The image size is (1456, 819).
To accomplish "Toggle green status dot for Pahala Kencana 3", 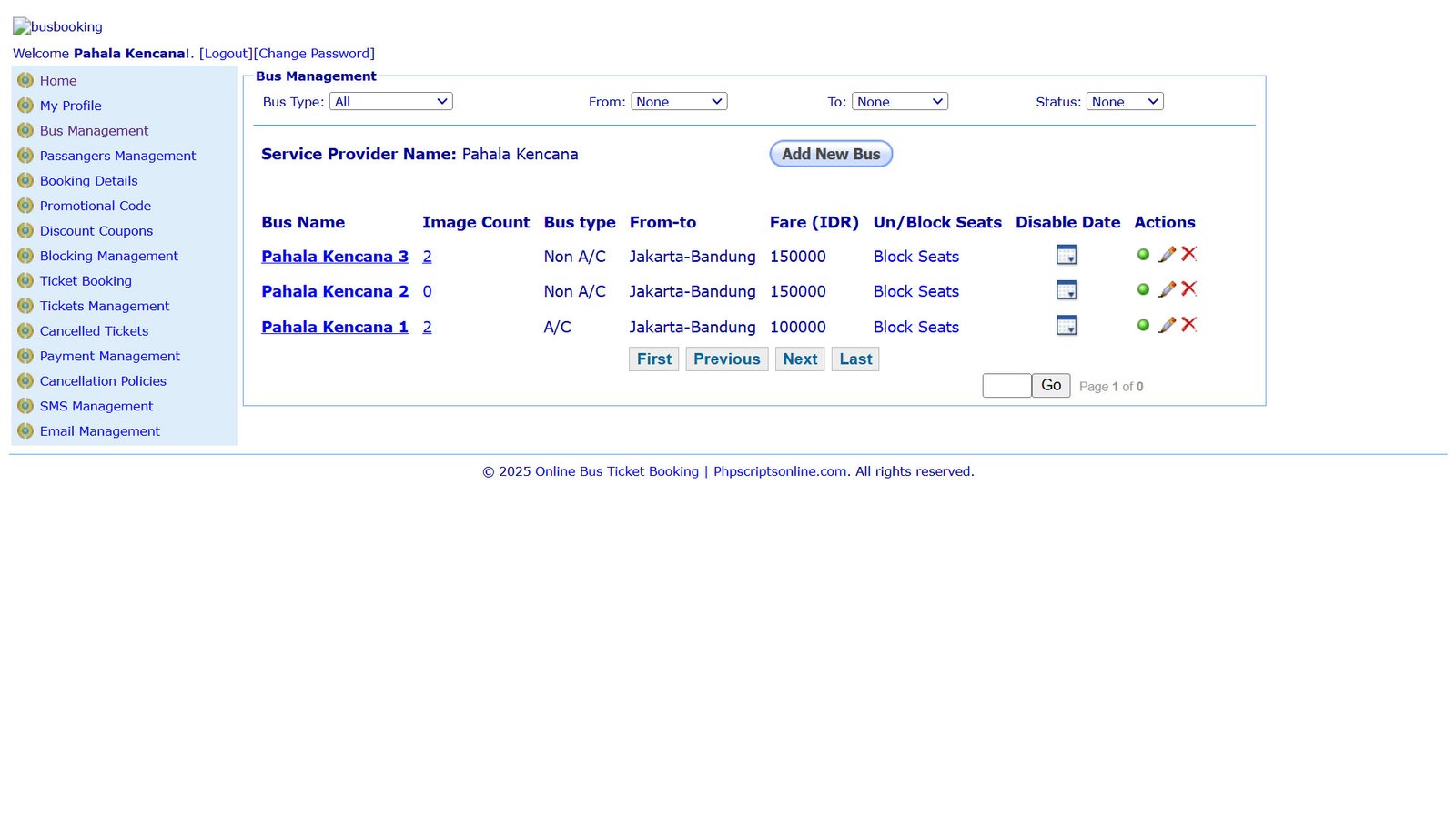I will coord(1143,255).
